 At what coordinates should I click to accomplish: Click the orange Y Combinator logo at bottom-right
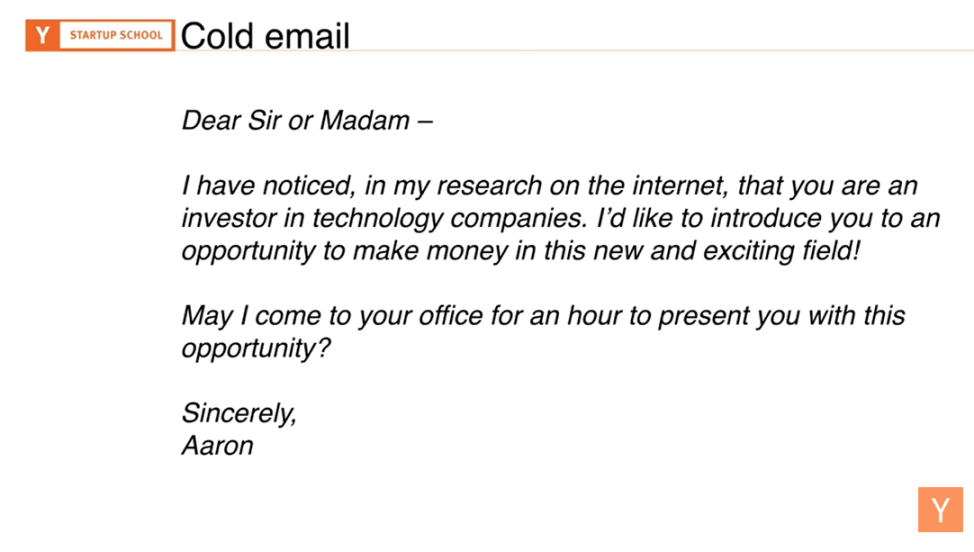(x=940, y=510)
